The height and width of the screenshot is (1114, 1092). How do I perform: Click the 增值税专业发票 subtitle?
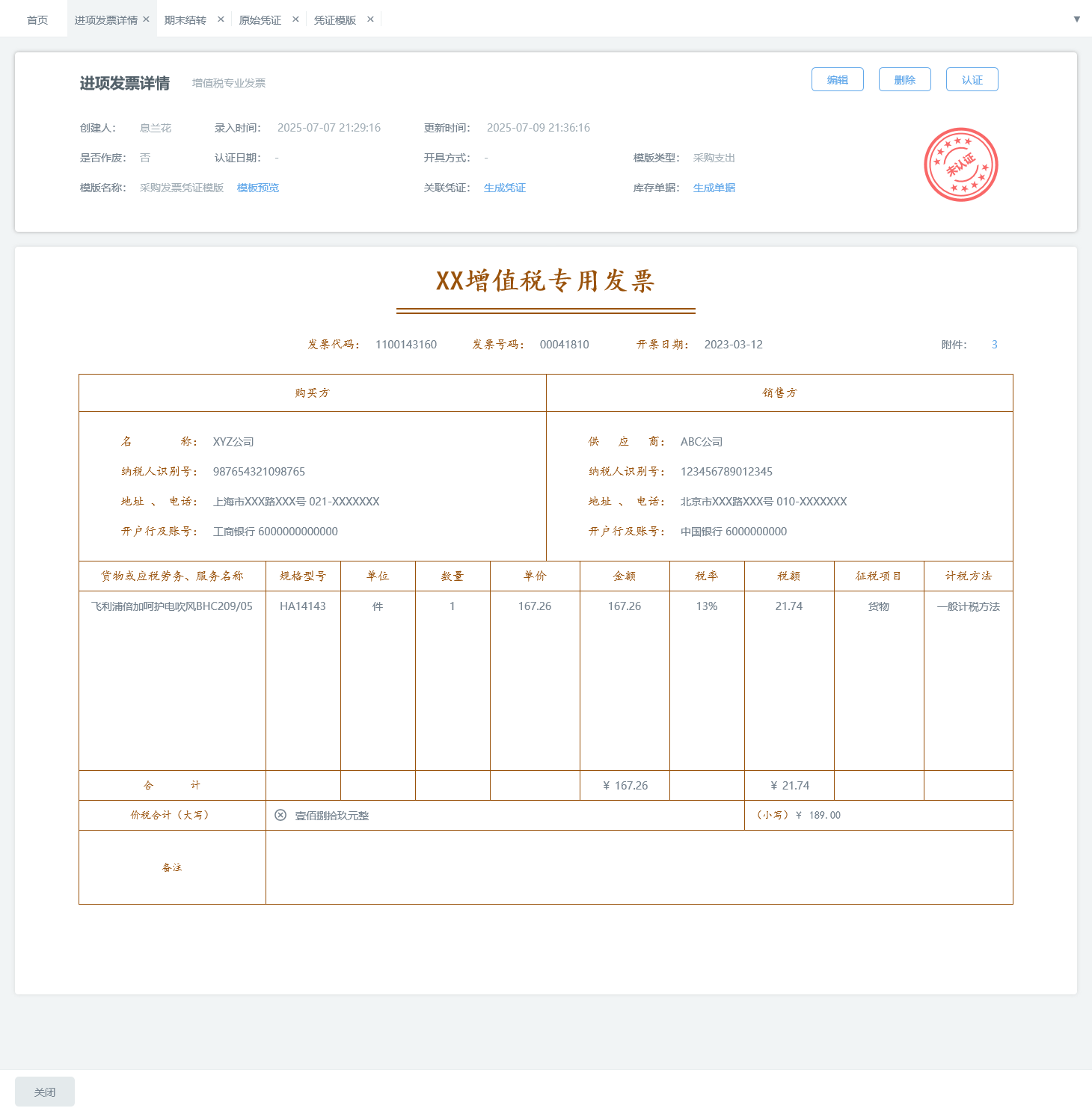(229, 83)
